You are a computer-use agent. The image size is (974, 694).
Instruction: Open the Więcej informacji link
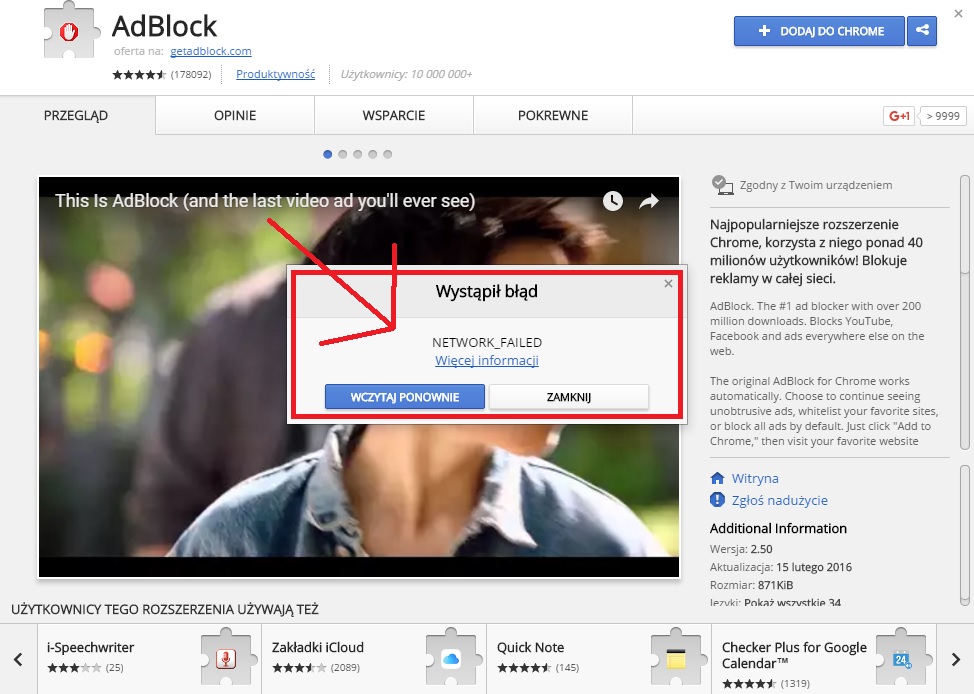tap(486, 360)
